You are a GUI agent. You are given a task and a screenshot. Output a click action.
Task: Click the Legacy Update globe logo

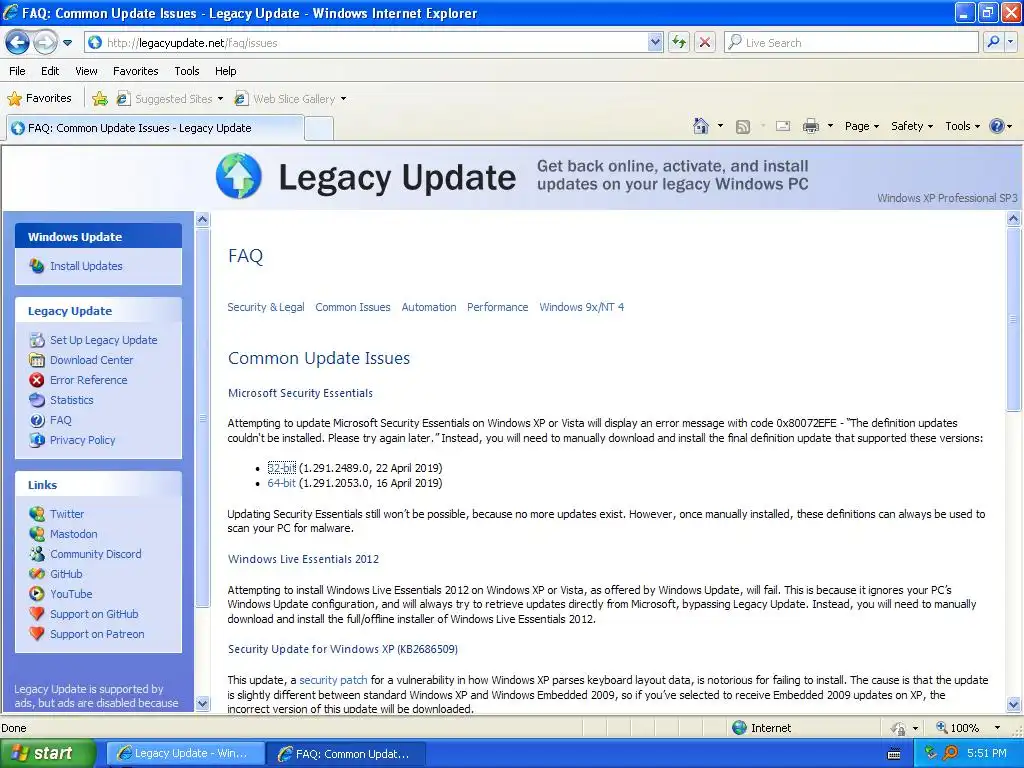239,176
